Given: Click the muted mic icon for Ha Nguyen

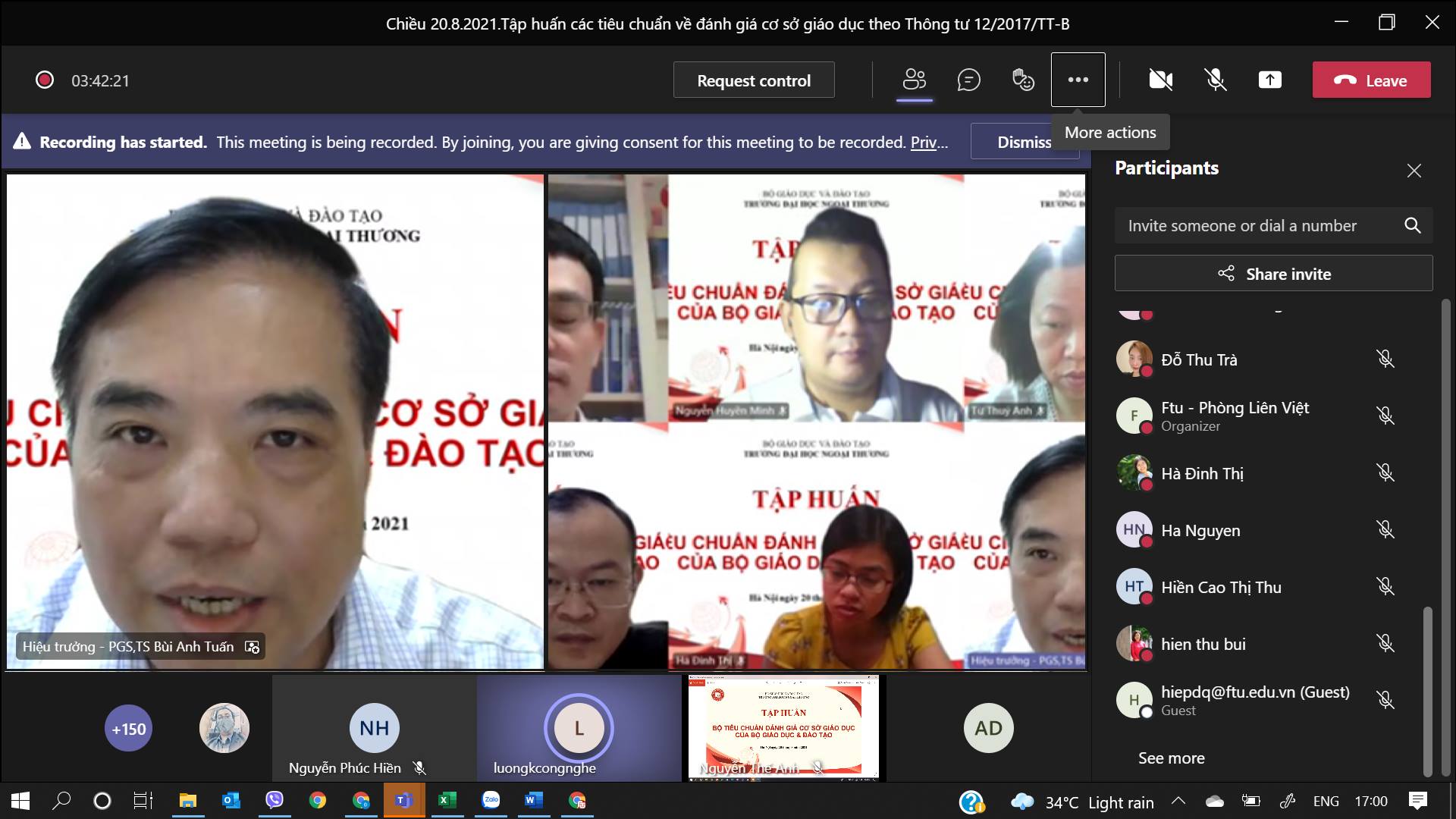Looking at the screenshot, I should pos(1385,529).
